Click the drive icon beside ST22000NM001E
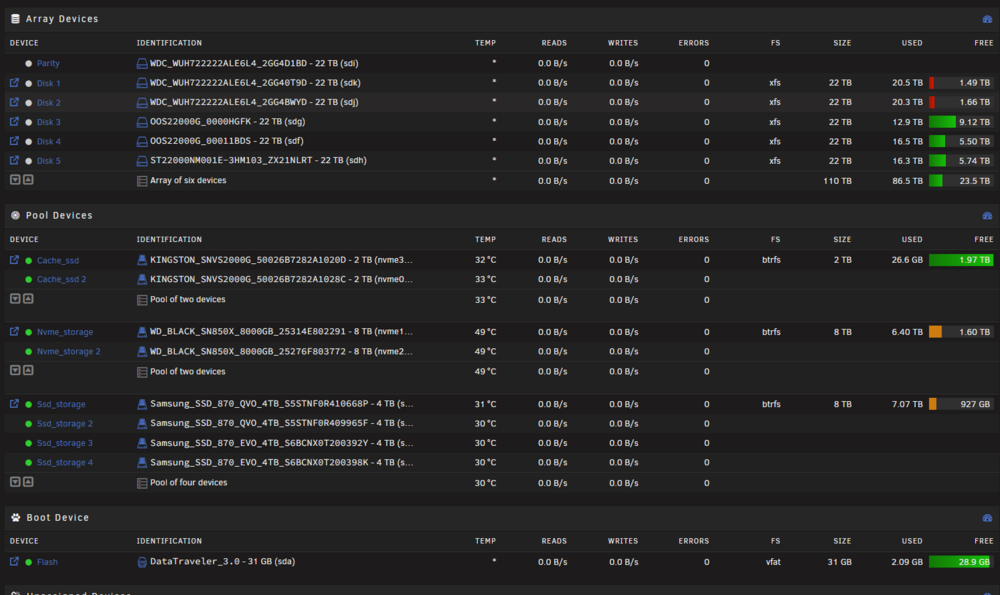1000x595 pixels. click(142, 161)
